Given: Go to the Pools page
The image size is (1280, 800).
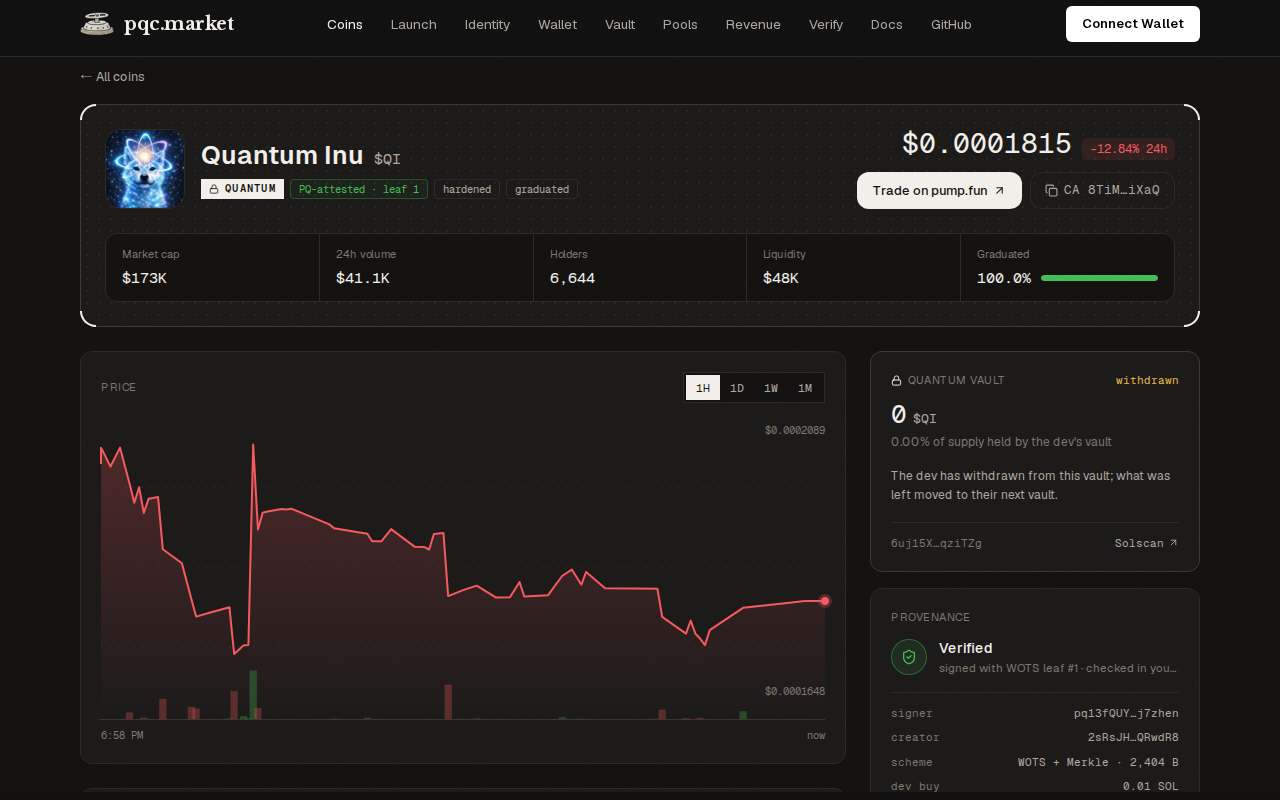Looking at the screenshot, I should click(x=680, y=24).
